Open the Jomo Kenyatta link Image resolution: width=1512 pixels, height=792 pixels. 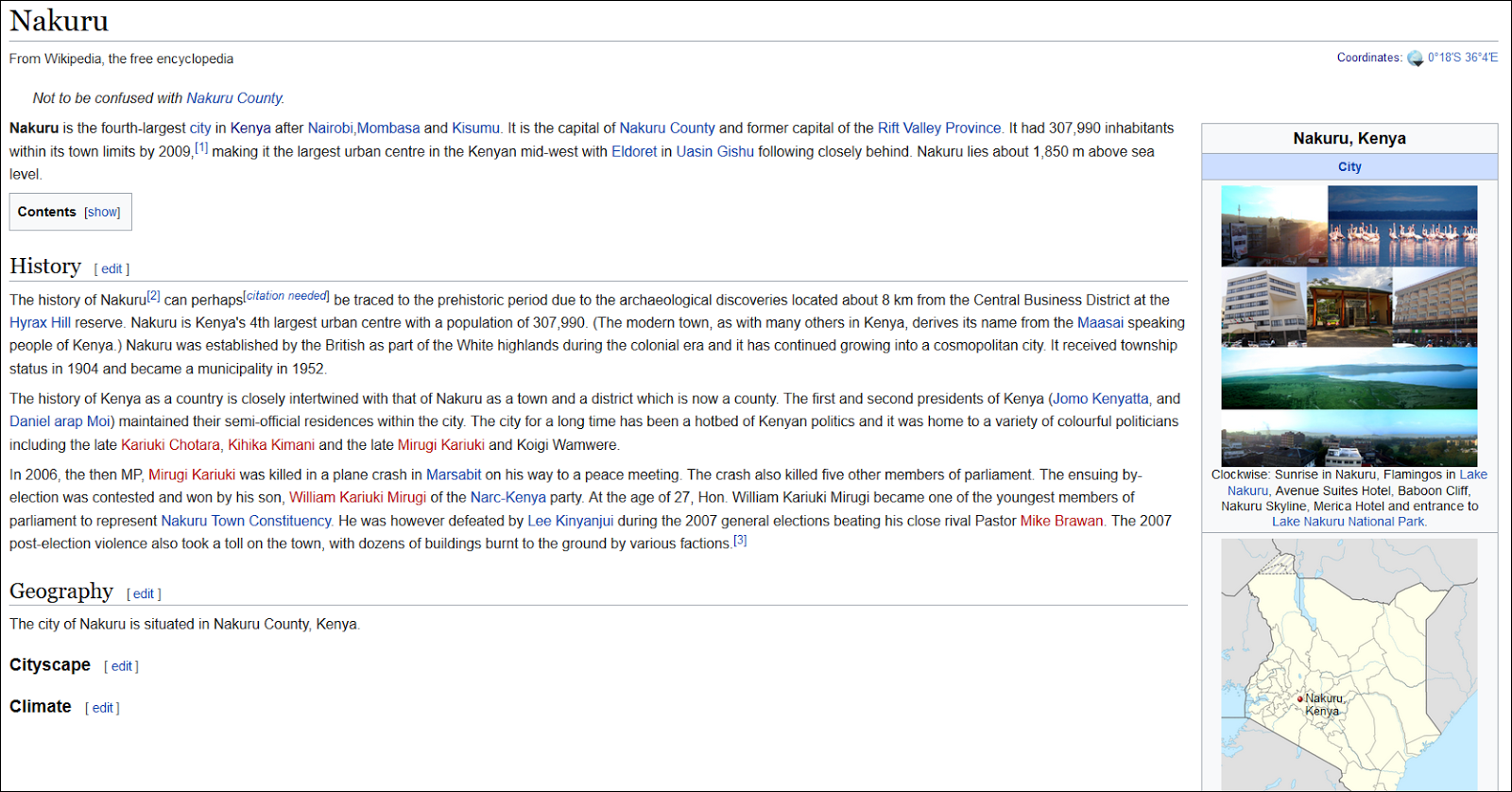(x=1101, y=399)
